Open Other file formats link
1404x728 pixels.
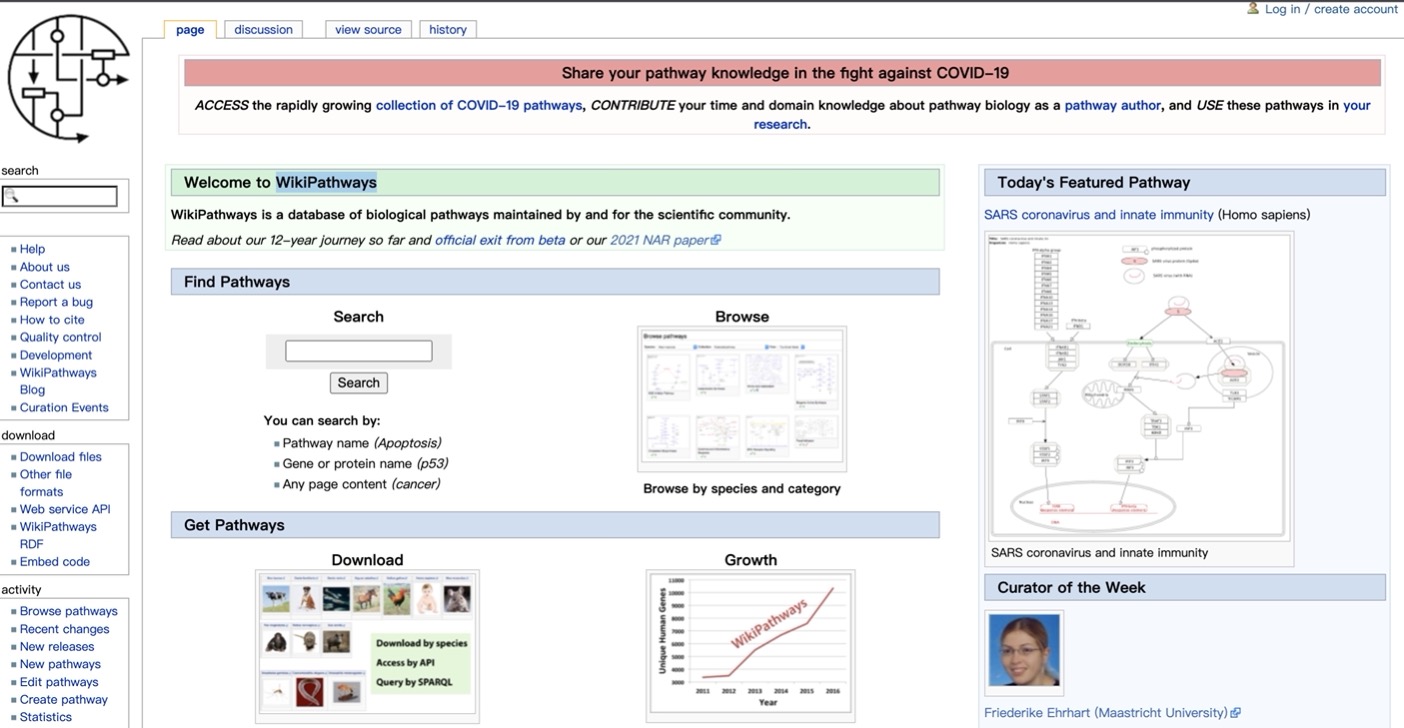[46, 483]
